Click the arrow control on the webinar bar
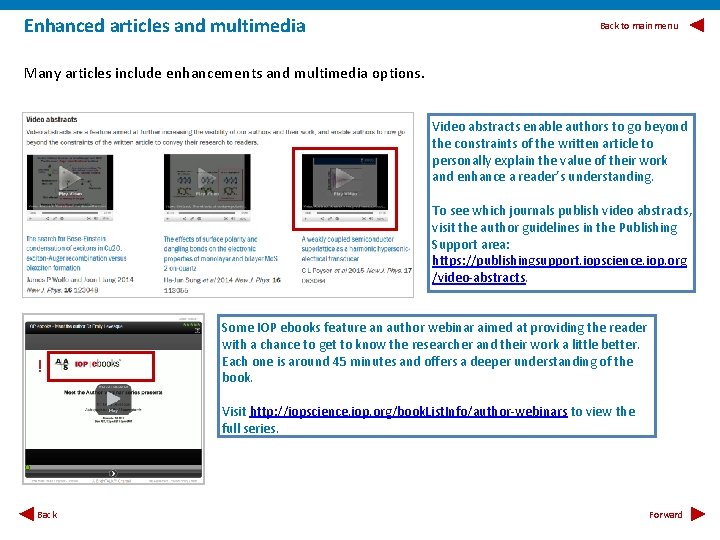 click(113, 473)
